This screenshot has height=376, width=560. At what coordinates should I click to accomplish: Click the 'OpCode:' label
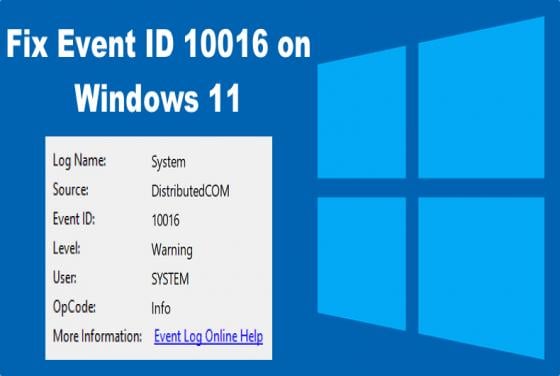pos(74,307)
